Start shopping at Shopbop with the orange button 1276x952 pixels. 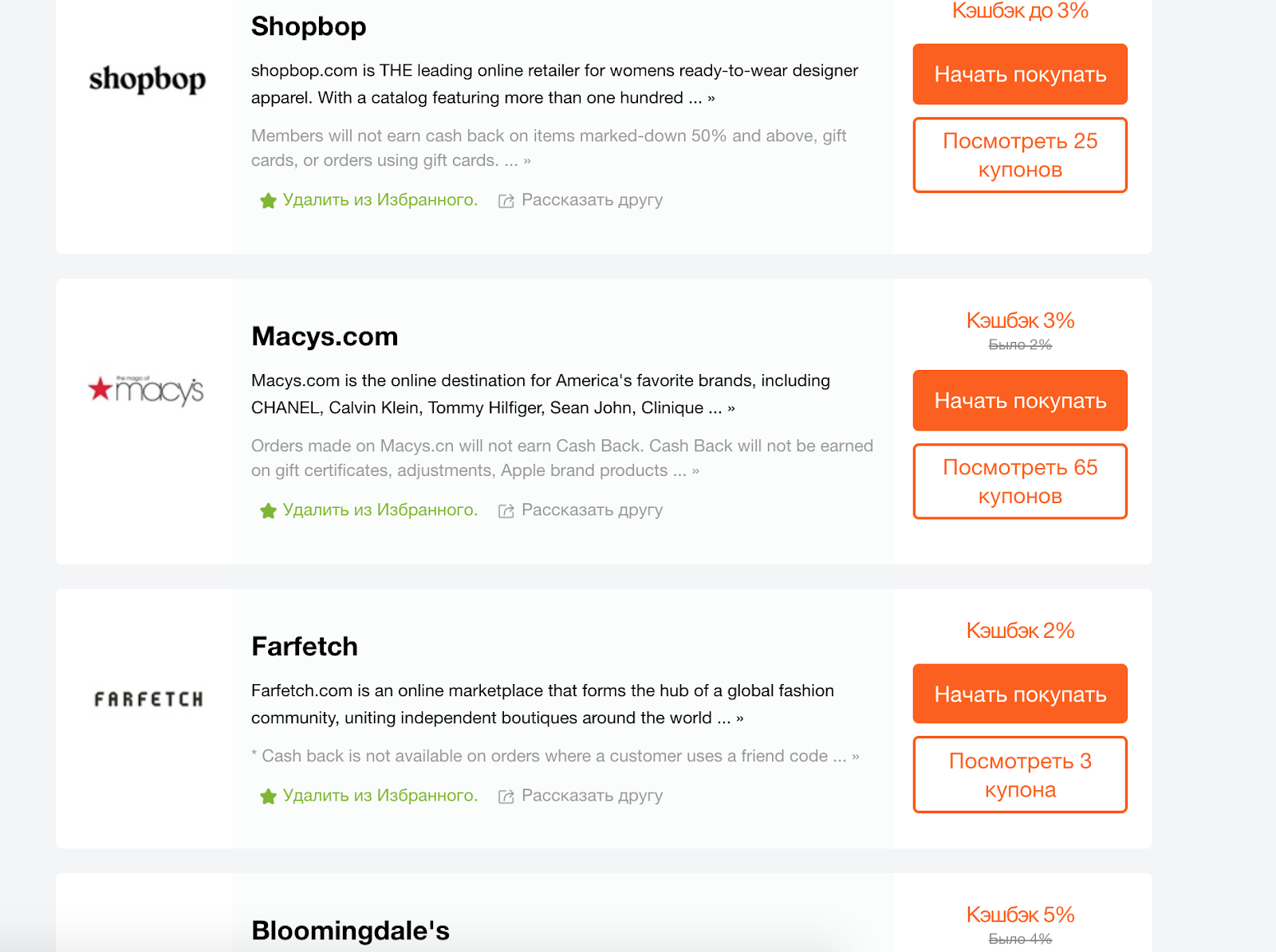1020,74
